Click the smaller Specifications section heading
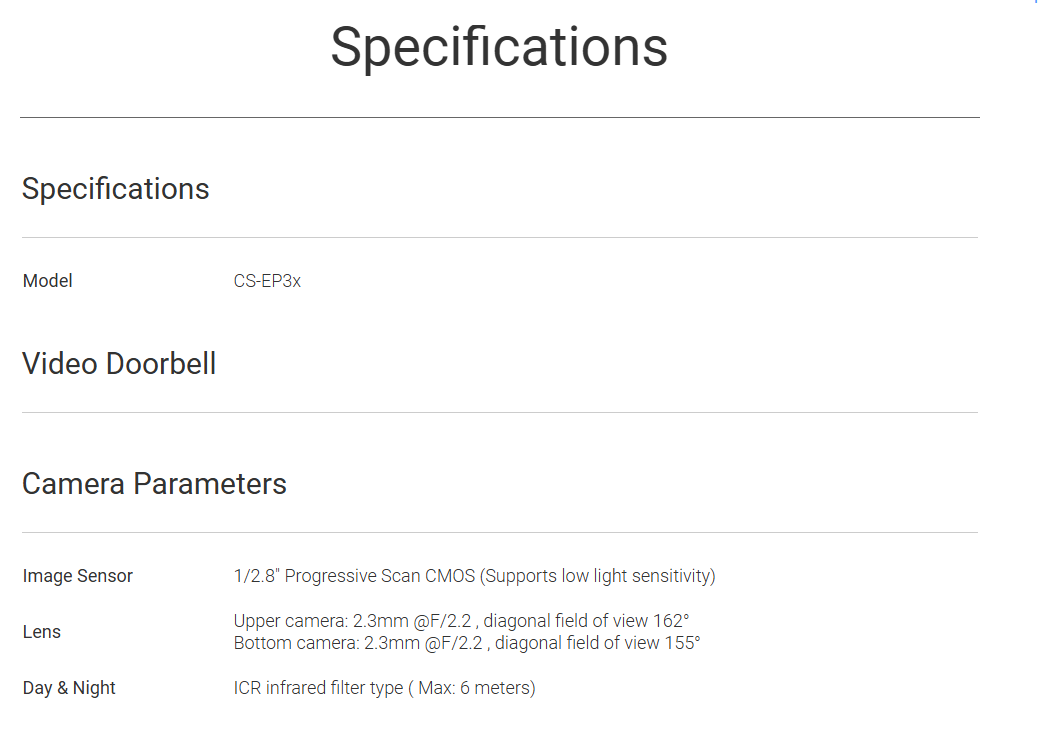The height and width of the screenshot is (737, 1039). pos(116,189)
